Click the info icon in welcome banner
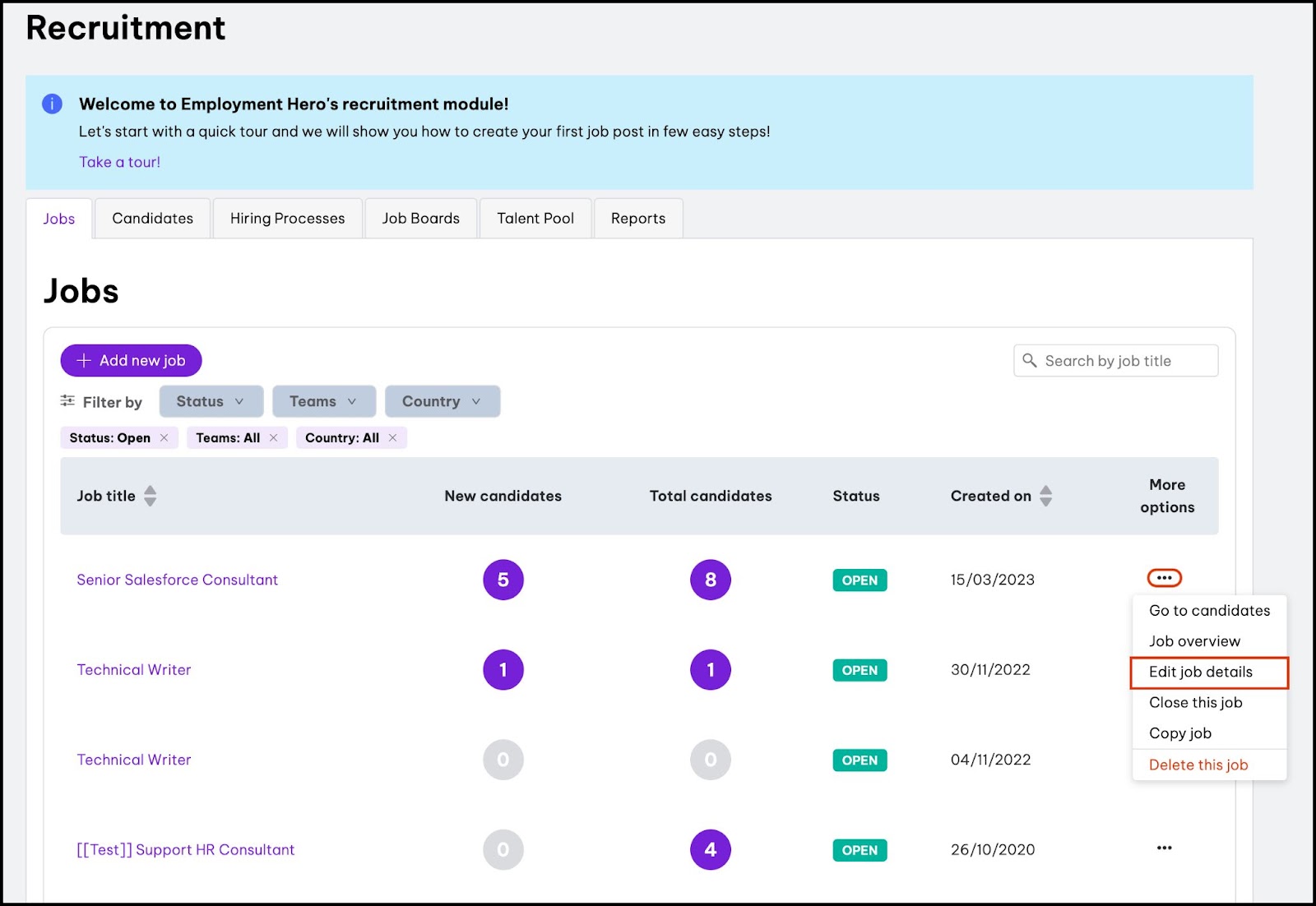 tap(52, 104)
